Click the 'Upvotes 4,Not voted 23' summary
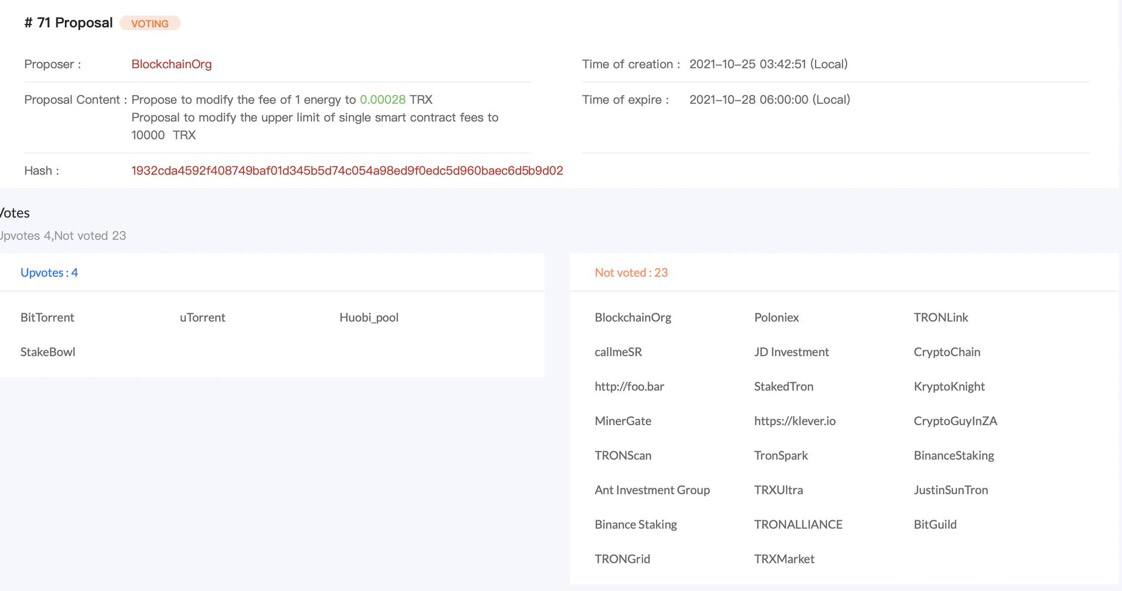 (62, 236)
